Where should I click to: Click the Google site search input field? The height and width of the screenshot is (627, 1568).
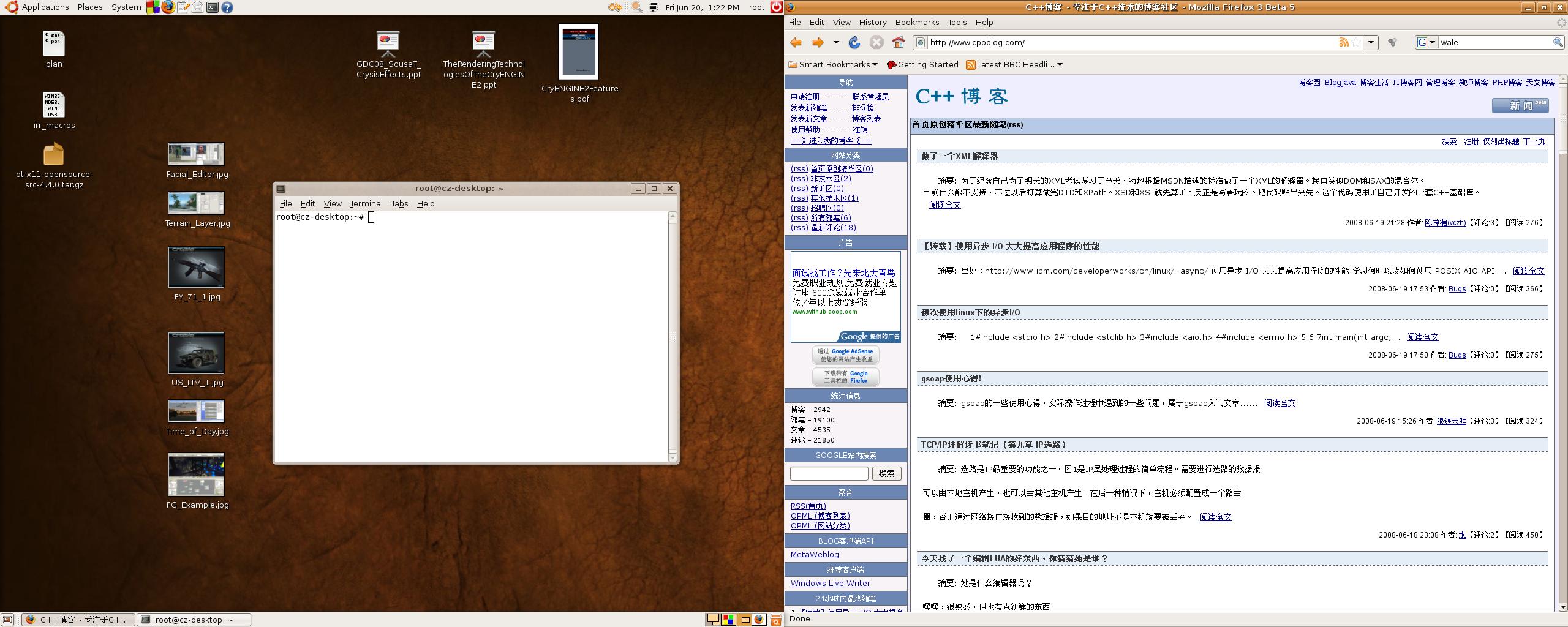[829, 473]
